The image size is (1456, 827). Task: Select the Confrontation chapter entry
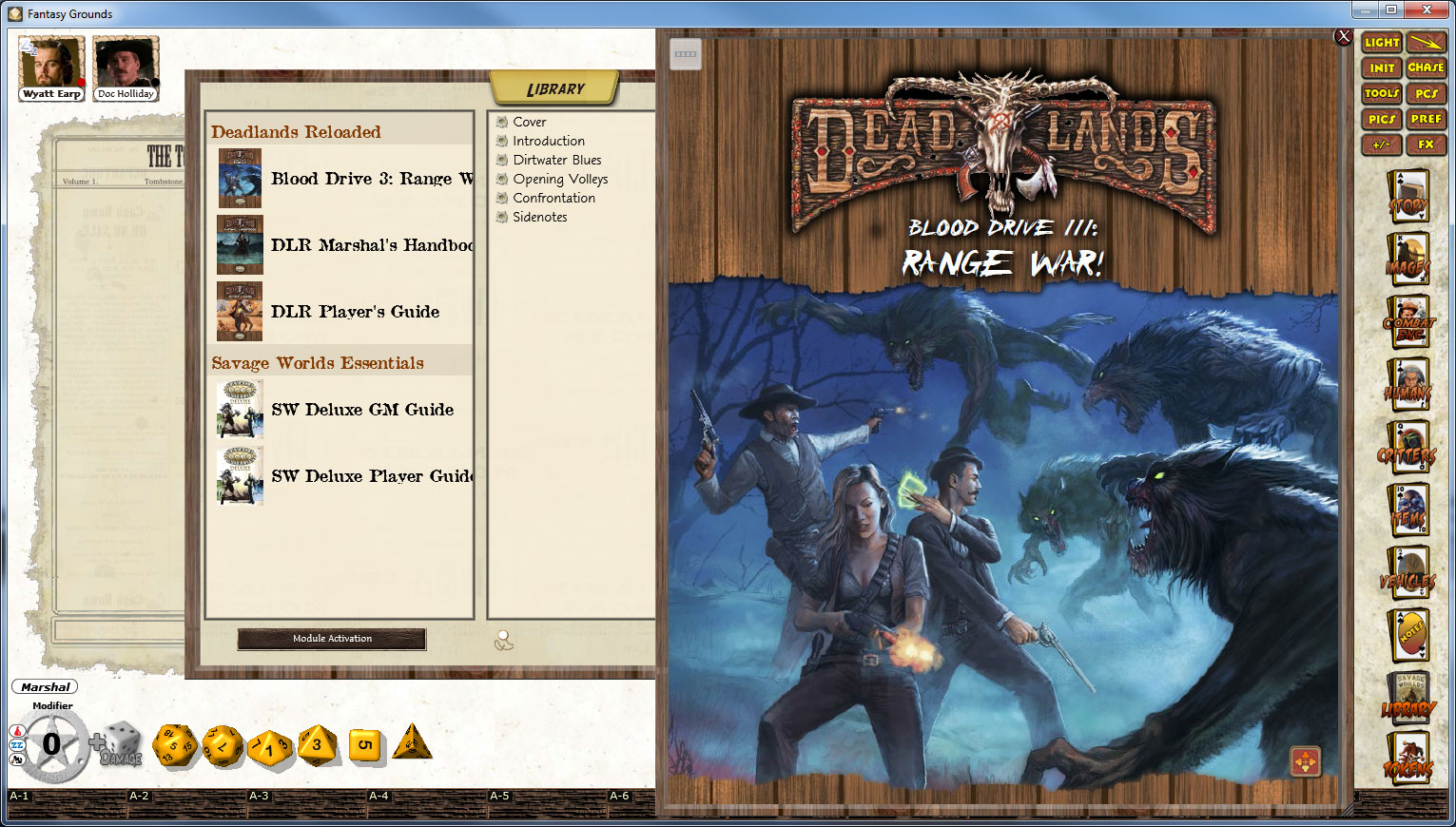(553, 198)
